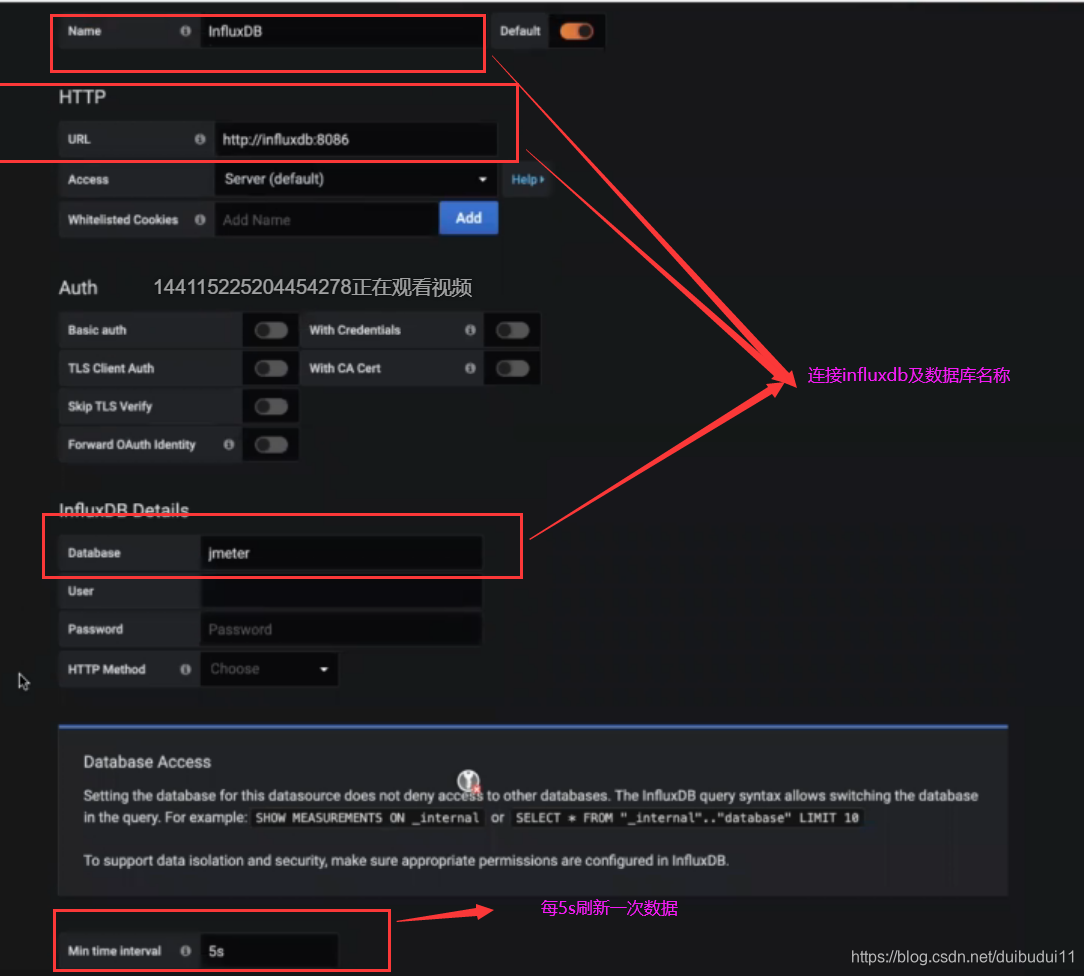Toggle the Default data source switch
Image resolution: width=1084 pixels, height=976 pixels.
tap(577, 31)
